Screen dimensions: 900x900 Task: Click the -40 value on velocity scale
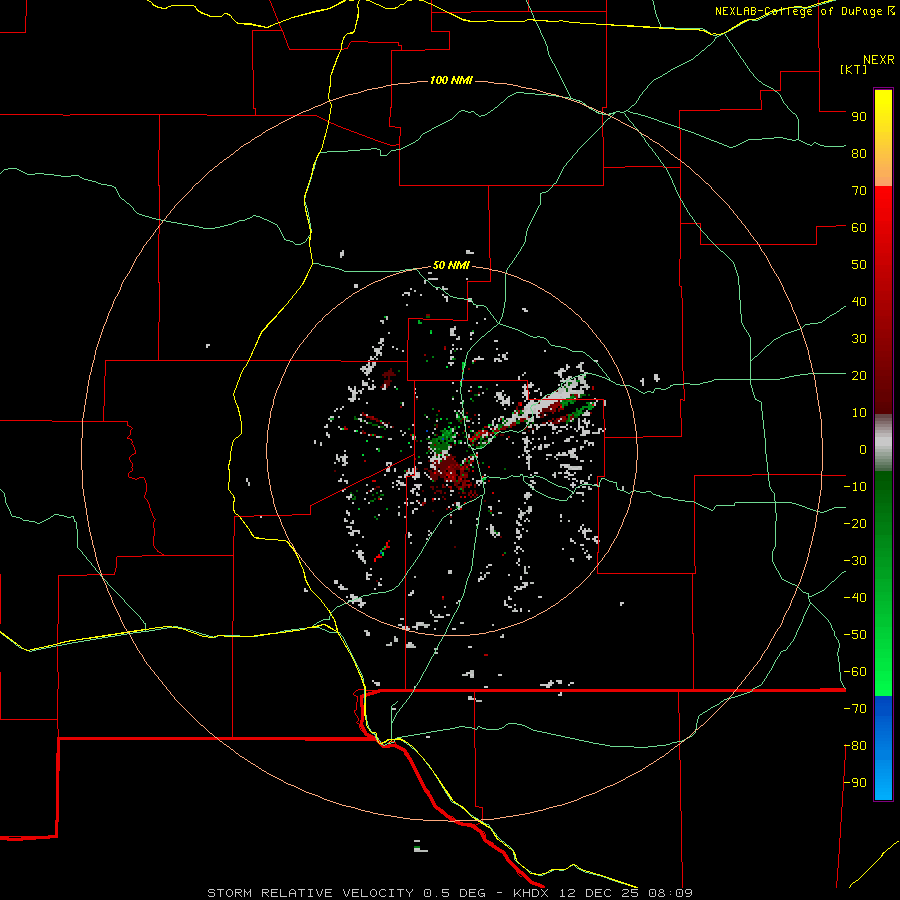pos(855,598)
